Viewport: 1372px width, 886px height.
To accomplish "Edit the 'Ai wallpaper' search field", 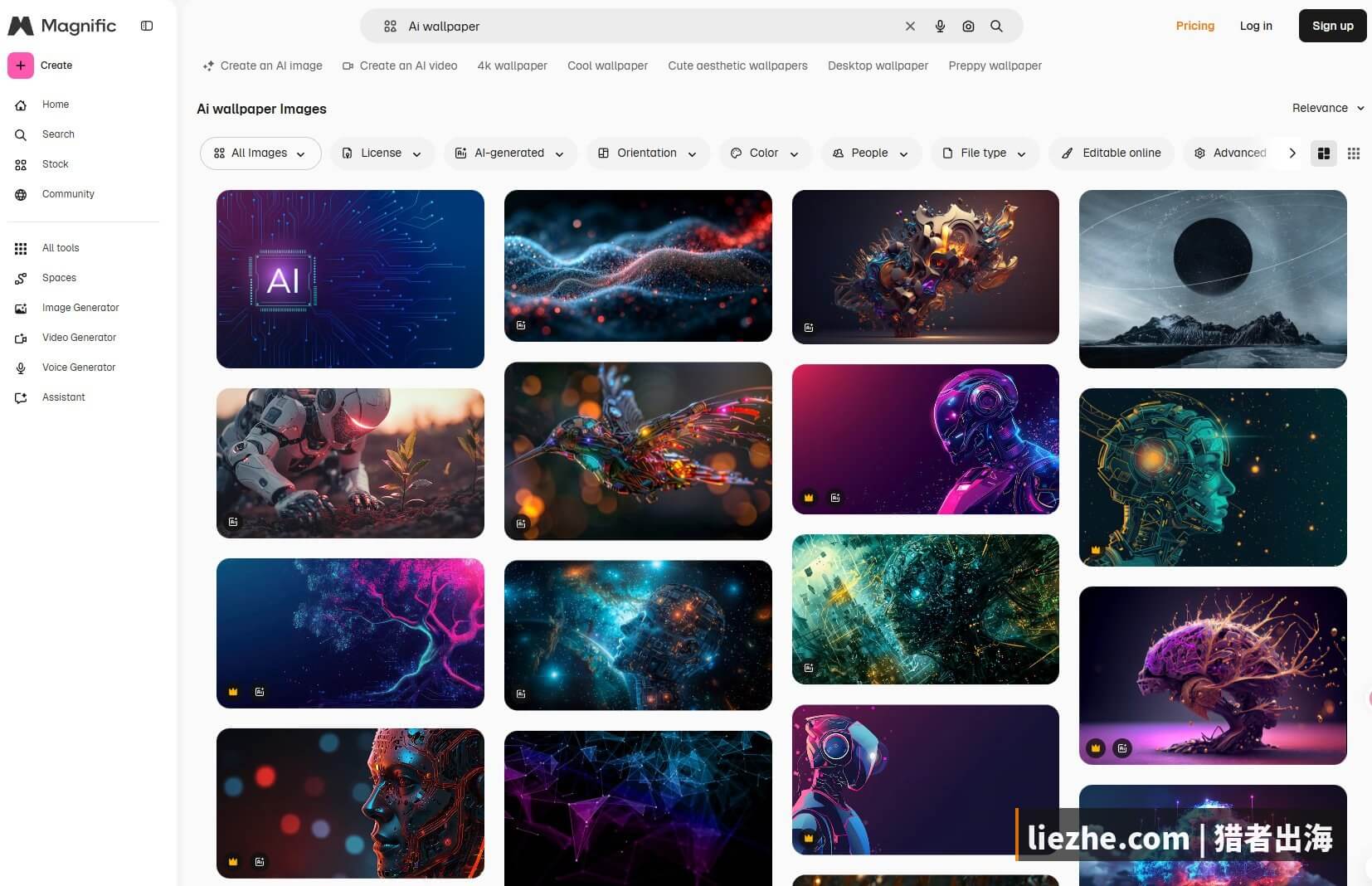I will [651, 27].
